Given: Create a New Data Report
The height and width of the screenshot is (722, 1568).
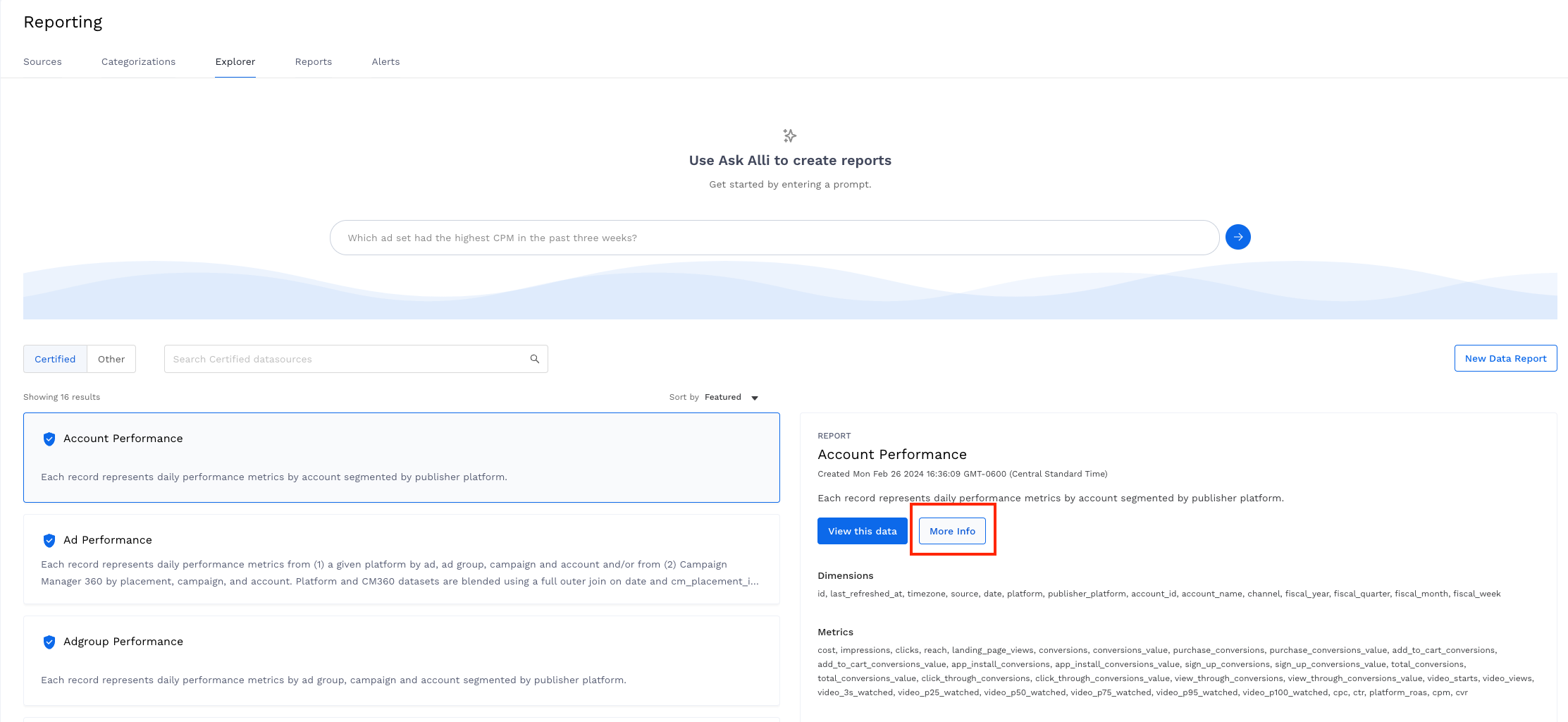Looking at the screenshot, I should (1505, 358).
